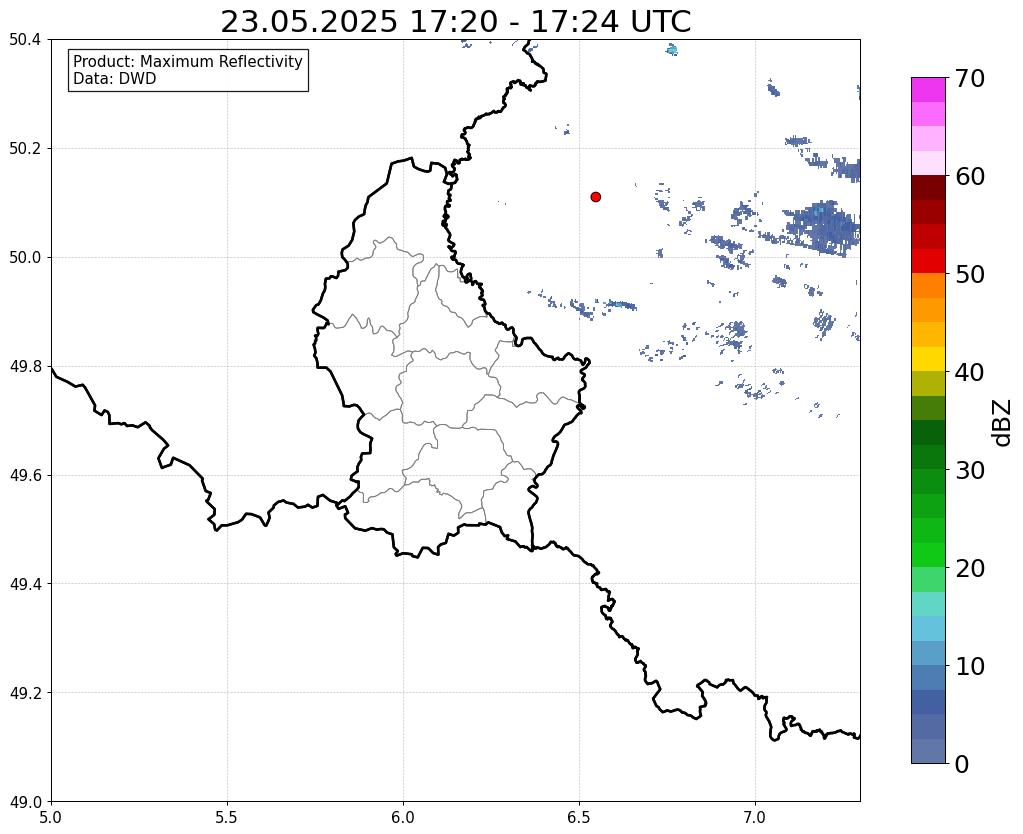Click the colorbar tick label '10'
1023x834 pixels.
pos(970,666)
